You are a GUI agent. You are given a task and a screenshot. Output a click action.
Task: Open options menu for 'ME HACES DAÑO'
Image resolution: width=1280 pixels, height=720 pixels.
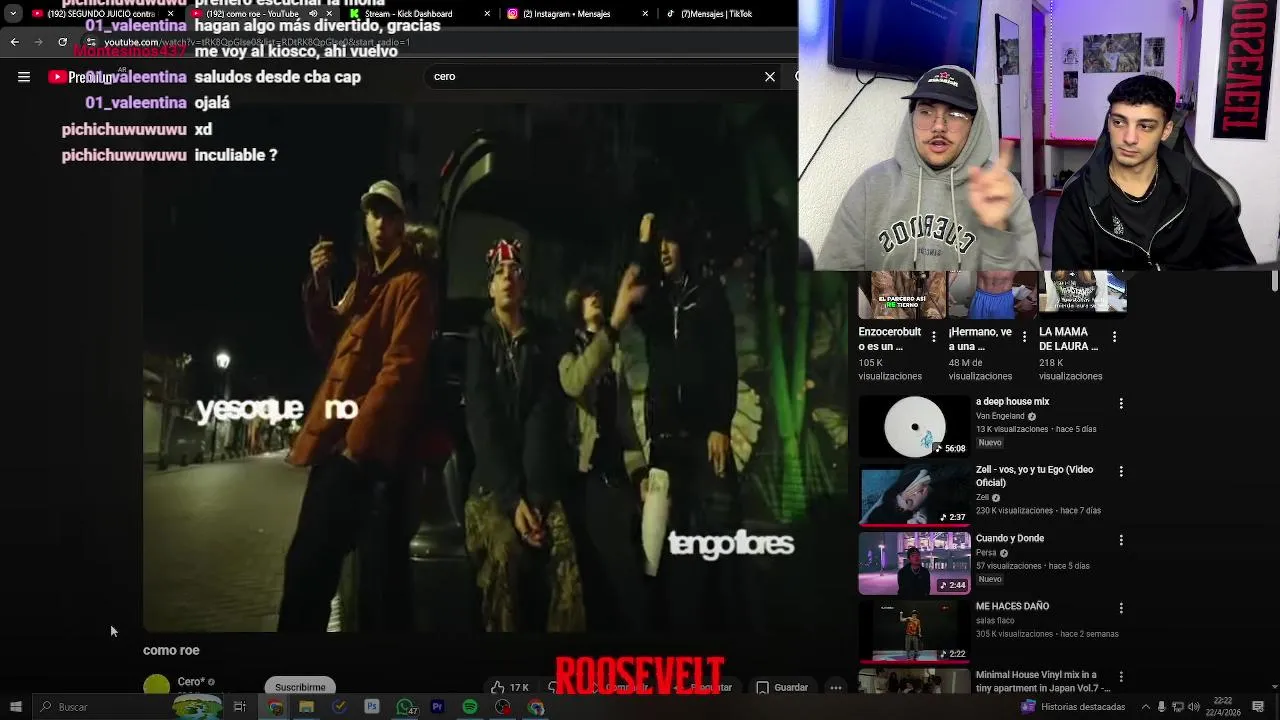pos(1121,608)
